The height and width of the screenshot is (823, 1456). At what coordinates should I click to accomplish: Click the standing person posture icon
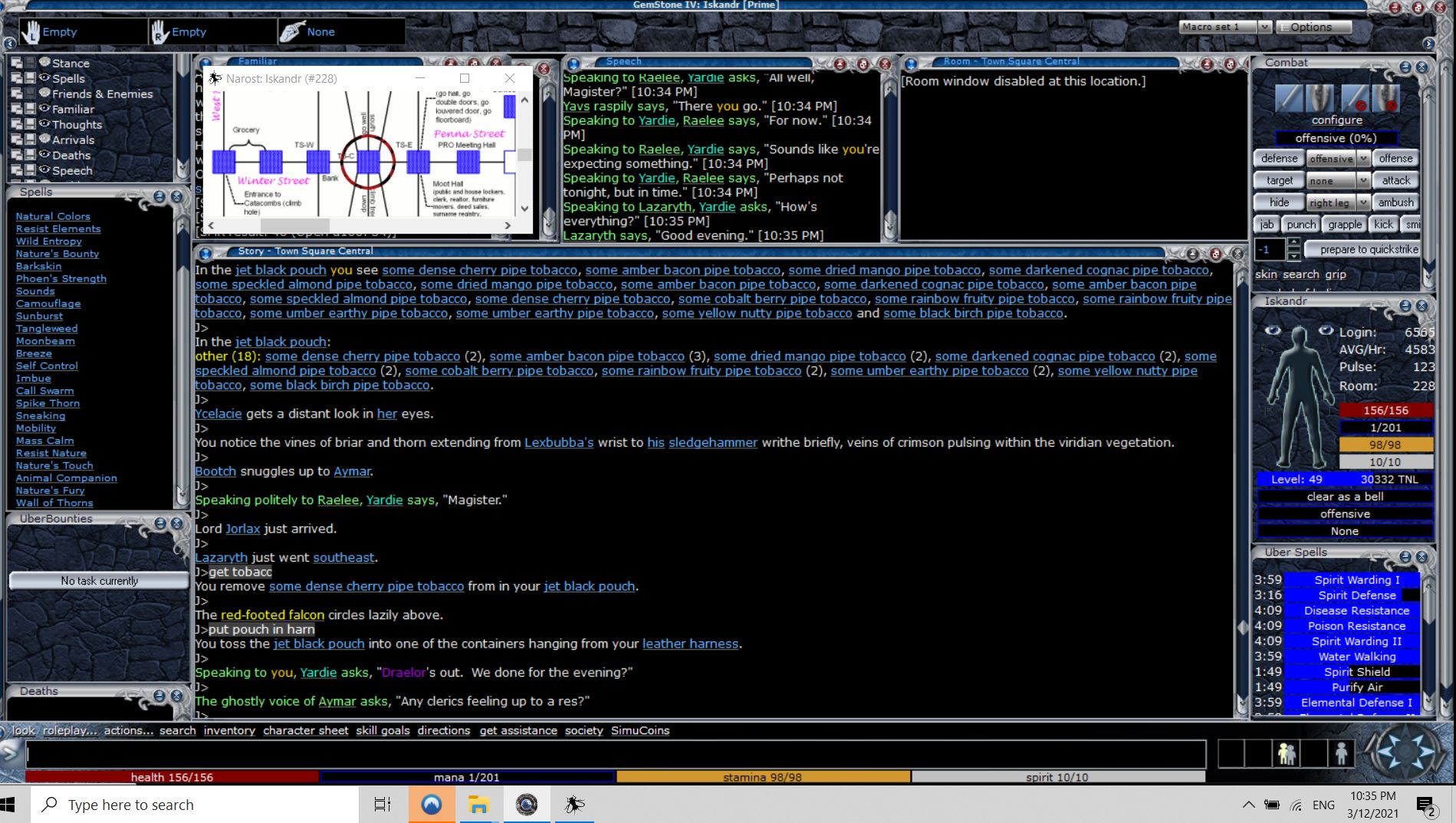(x=1341, y=754)
